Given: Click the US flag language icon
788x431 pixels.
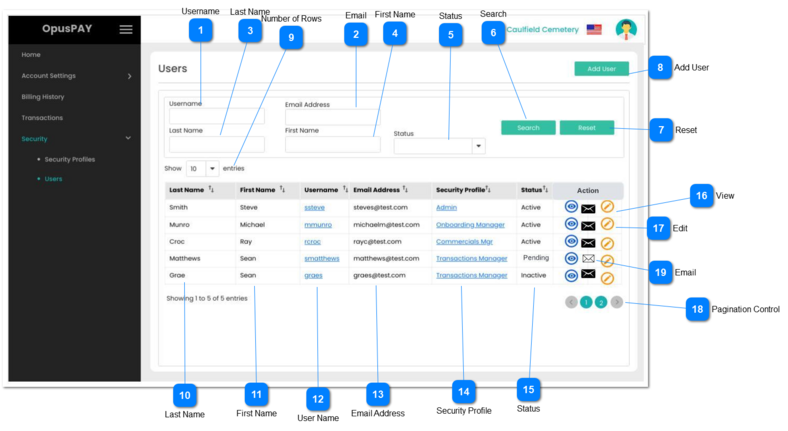Looking at the screenshot, I should click(x=594, y=30).
